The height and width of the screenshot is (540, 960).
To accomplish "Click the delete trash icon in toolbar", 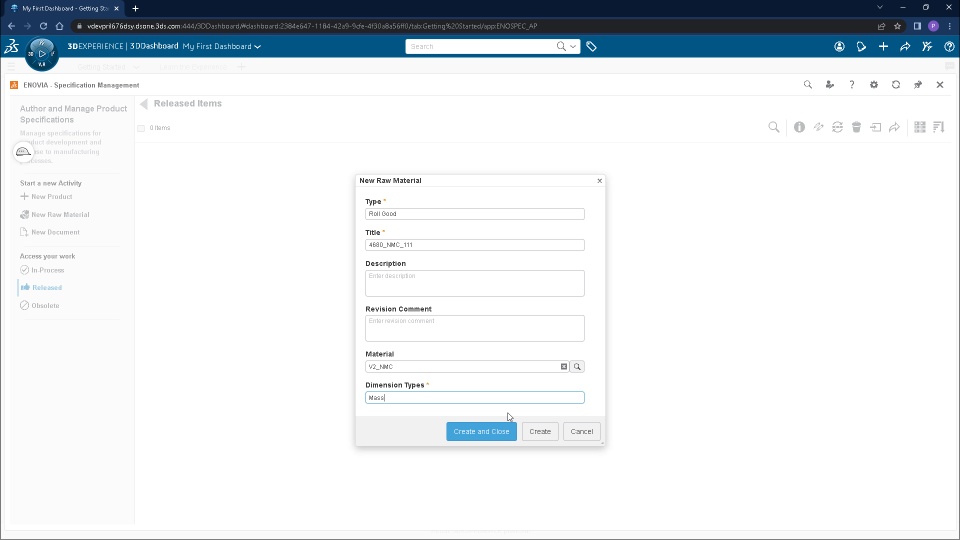I will (857, 127).
